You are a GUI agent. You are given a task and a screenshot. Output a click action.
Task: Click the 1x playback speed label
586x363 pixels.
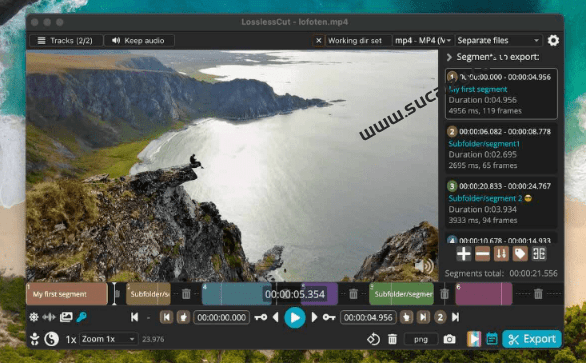pyautogui.click(x=71, y=339)
